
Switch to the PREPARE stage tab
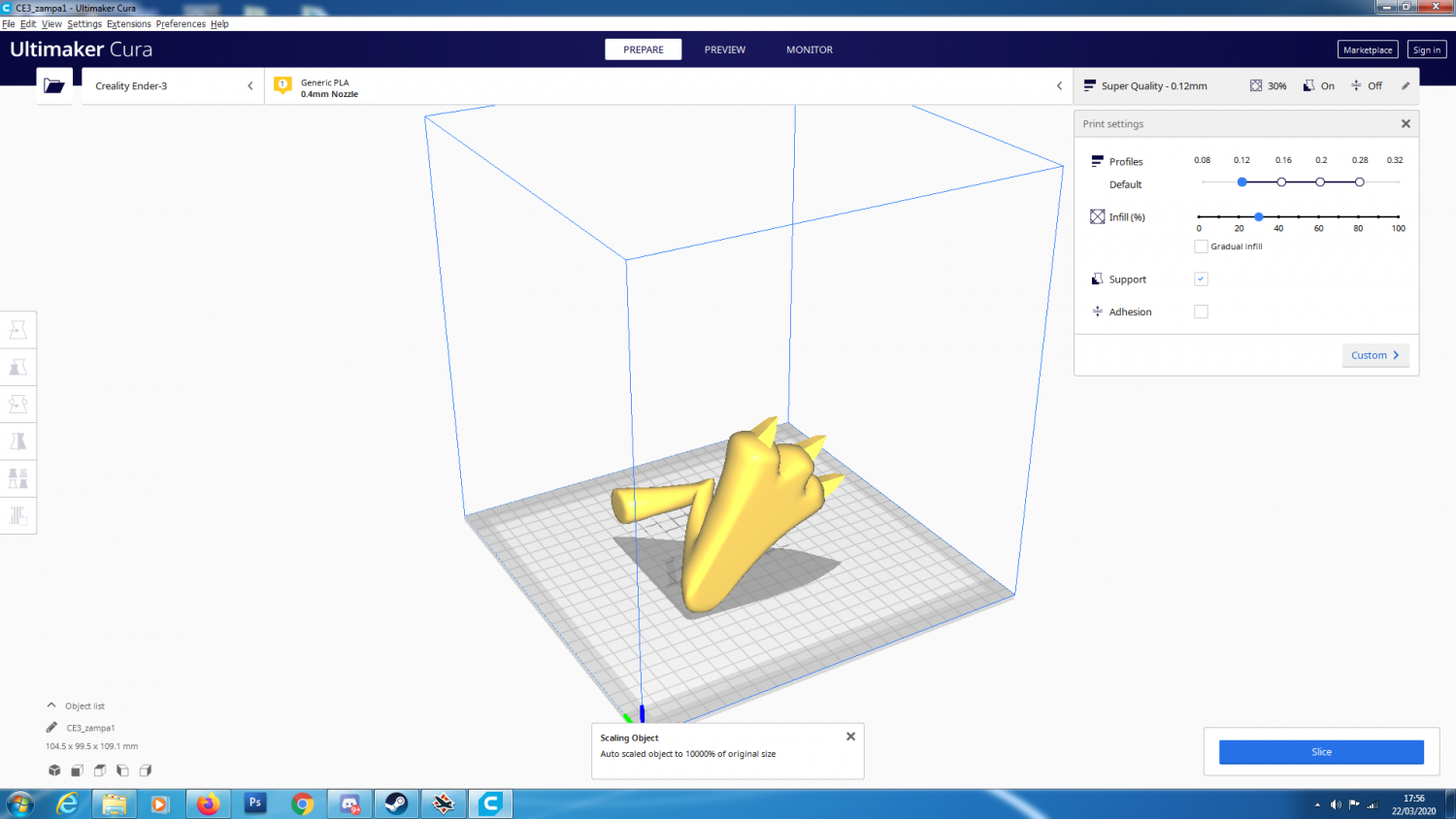click(x=644, y=49)
